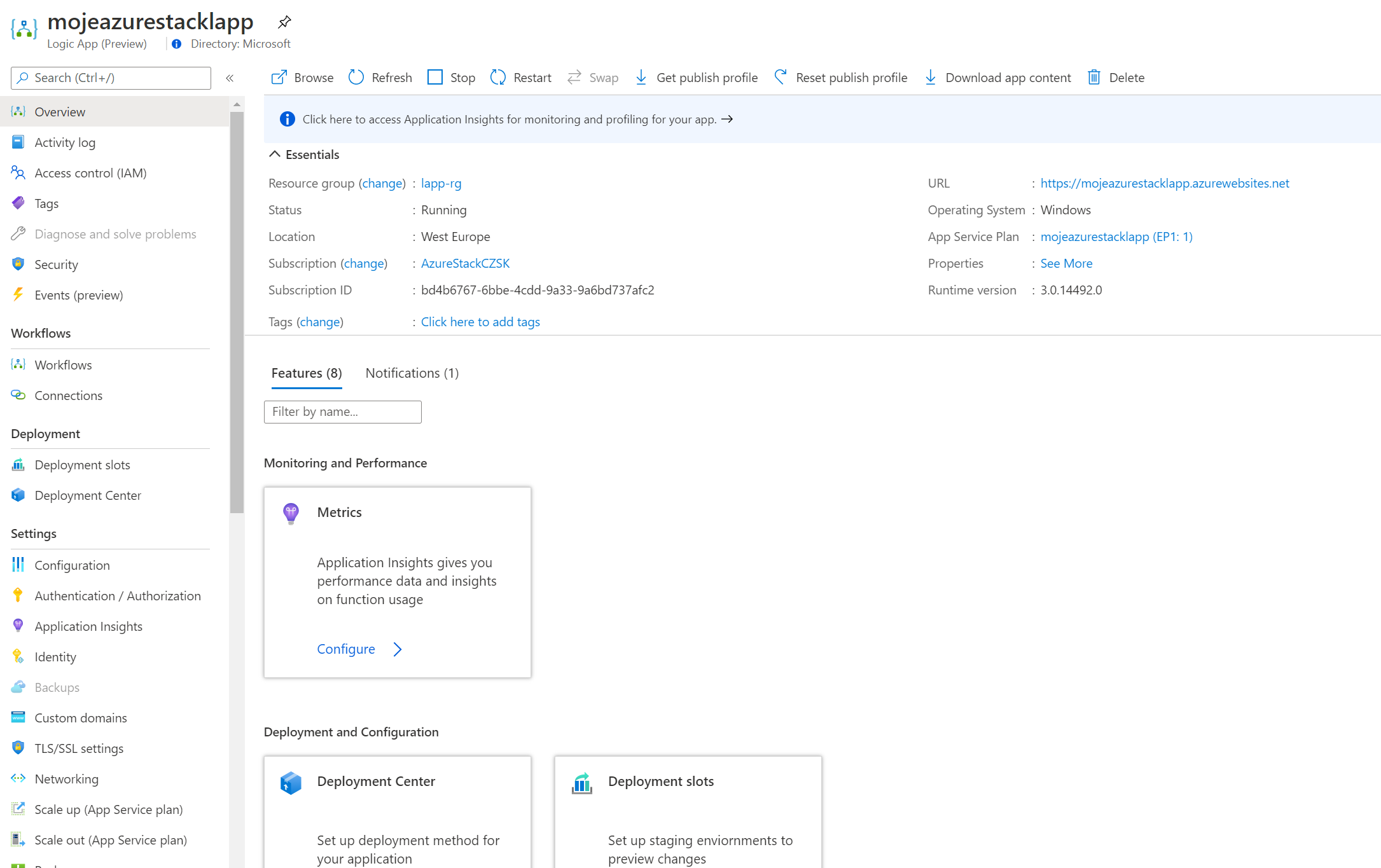Screen dimensions: 1381x868
Task: Click See More properties link
Action: [1066, 263]
